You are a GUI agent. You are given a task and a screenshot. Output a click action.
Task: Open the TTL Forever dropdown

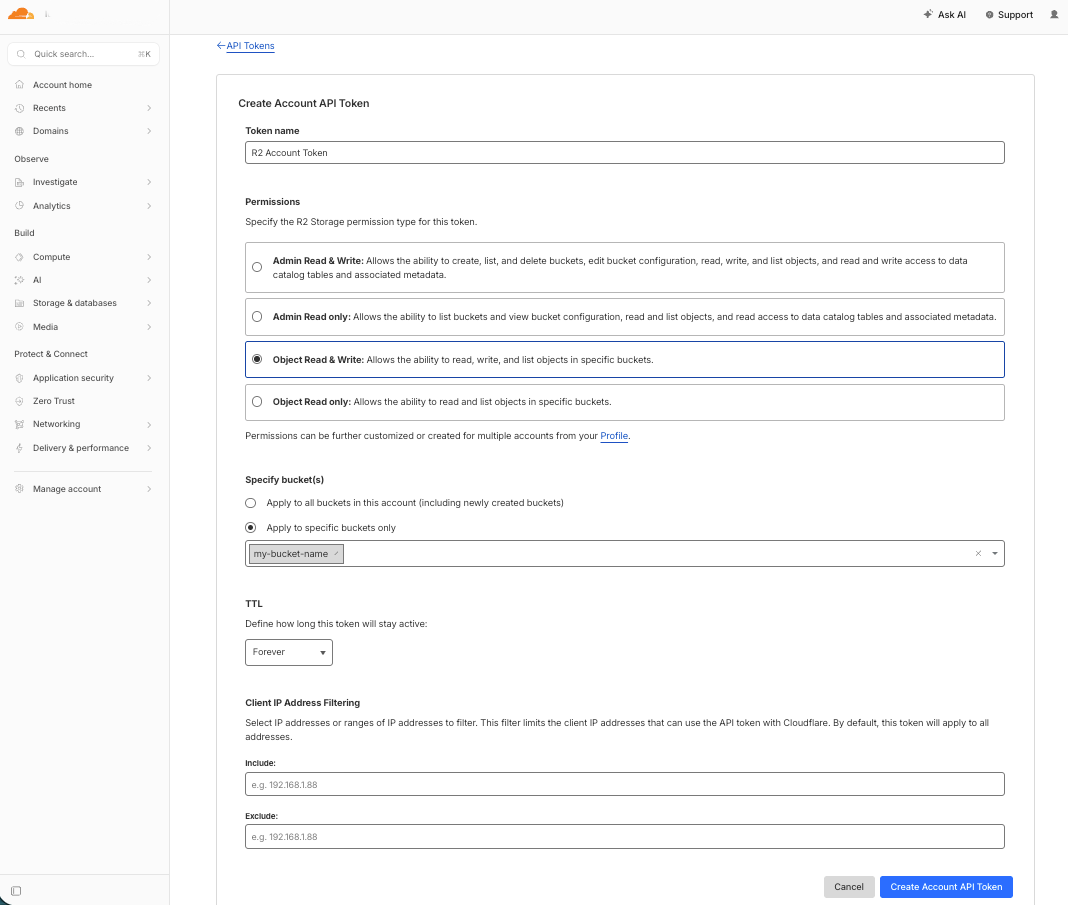[x=289, y=652]
